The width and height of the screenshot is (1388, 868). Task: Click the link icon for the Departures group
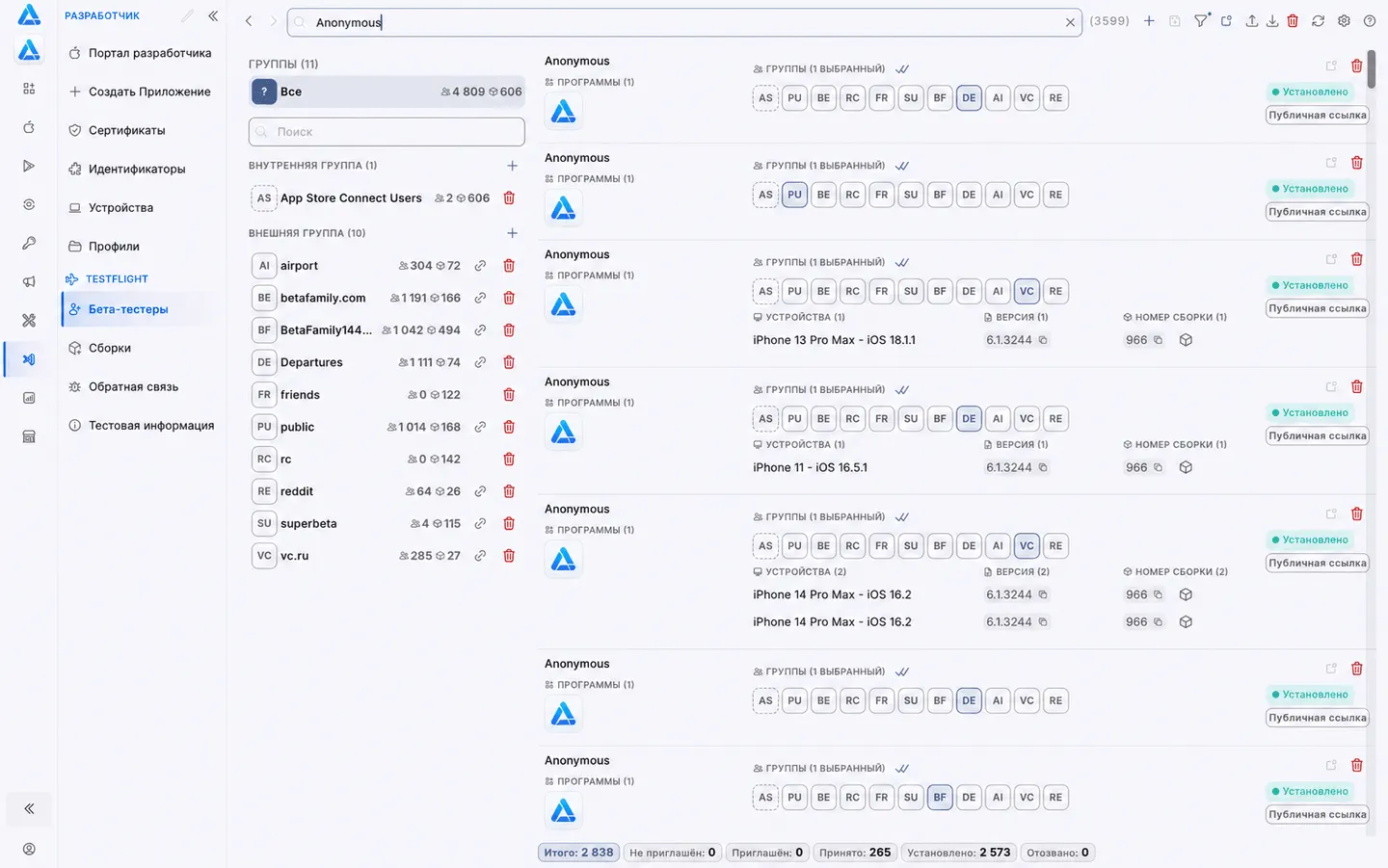(x=480, y=362)
